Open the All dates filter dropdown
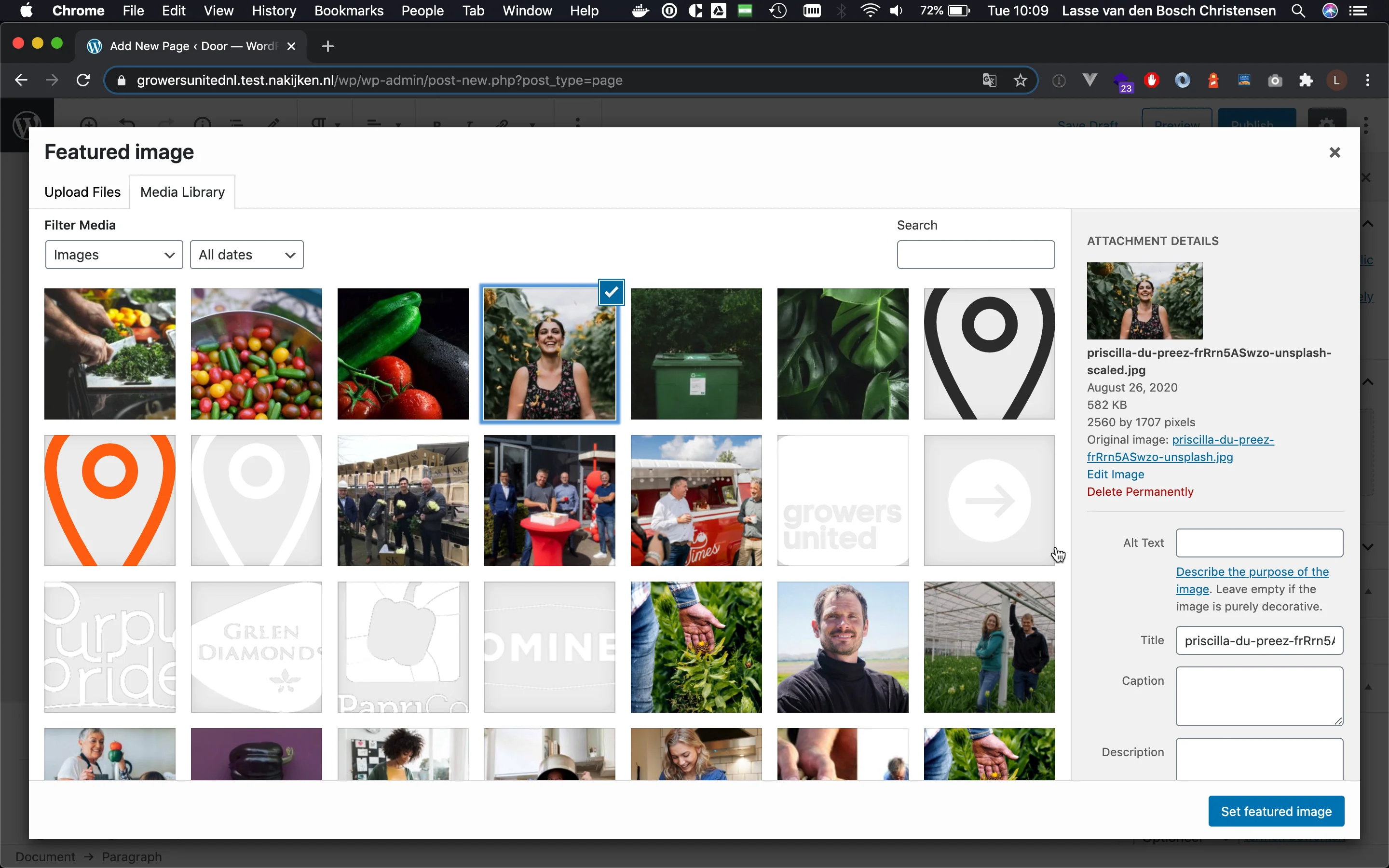The width and height of the screenshot is (1389, 868). point(247,254)
